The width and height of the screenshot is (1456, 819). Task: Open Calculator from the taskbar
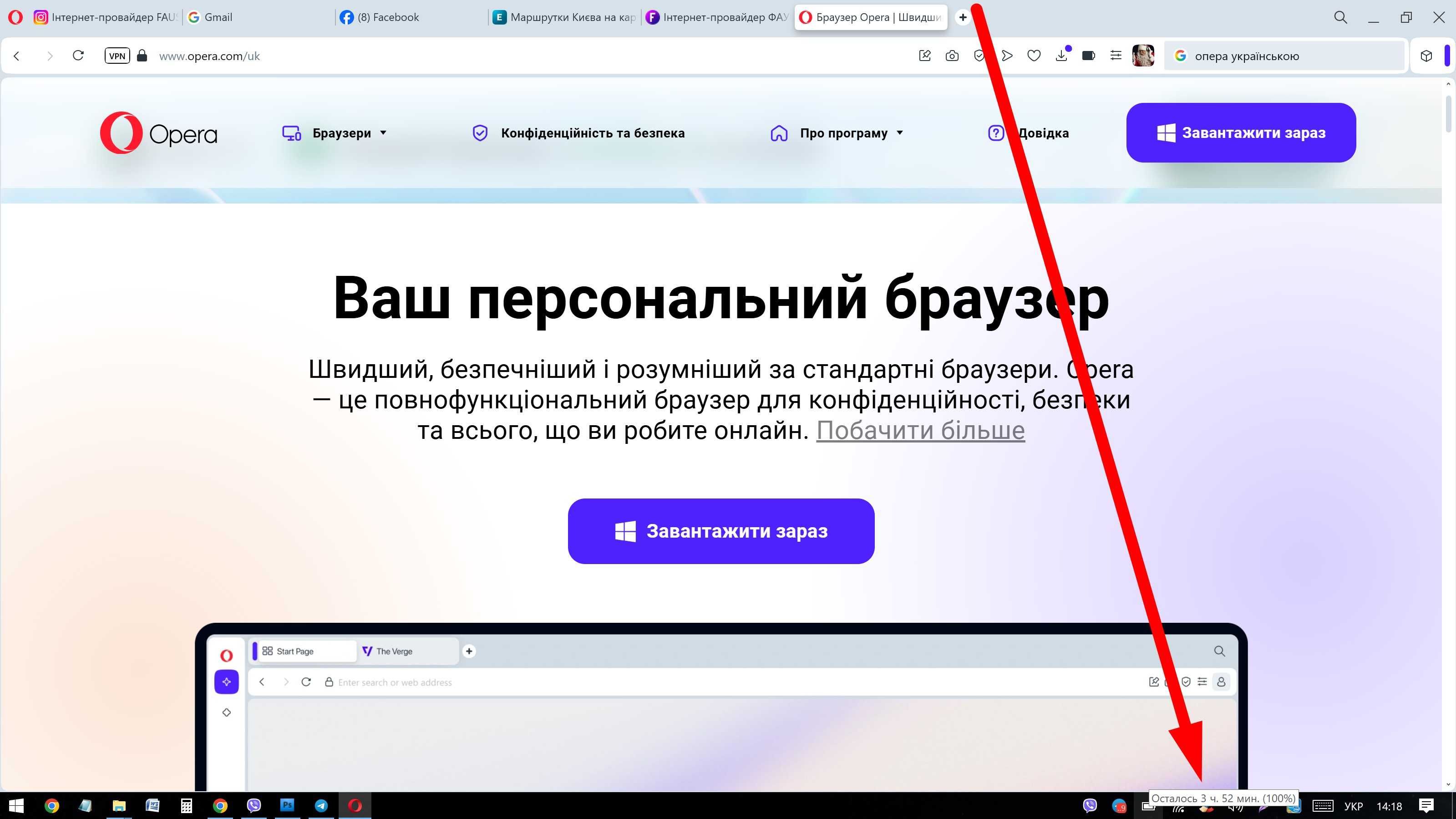(x=187, y=805)
